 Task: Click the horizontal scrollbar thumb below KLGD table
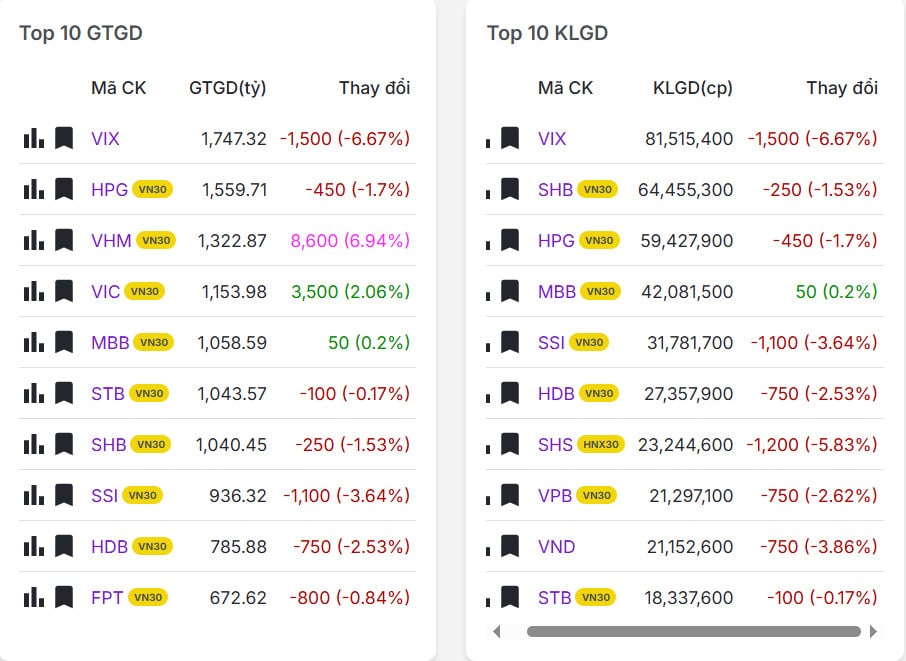693,631
